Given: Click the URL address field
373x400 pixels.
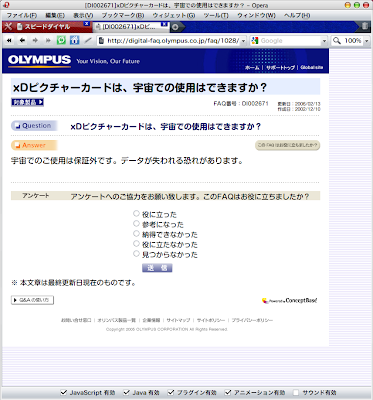Looking at the screenshot, I should click(173, 41).
